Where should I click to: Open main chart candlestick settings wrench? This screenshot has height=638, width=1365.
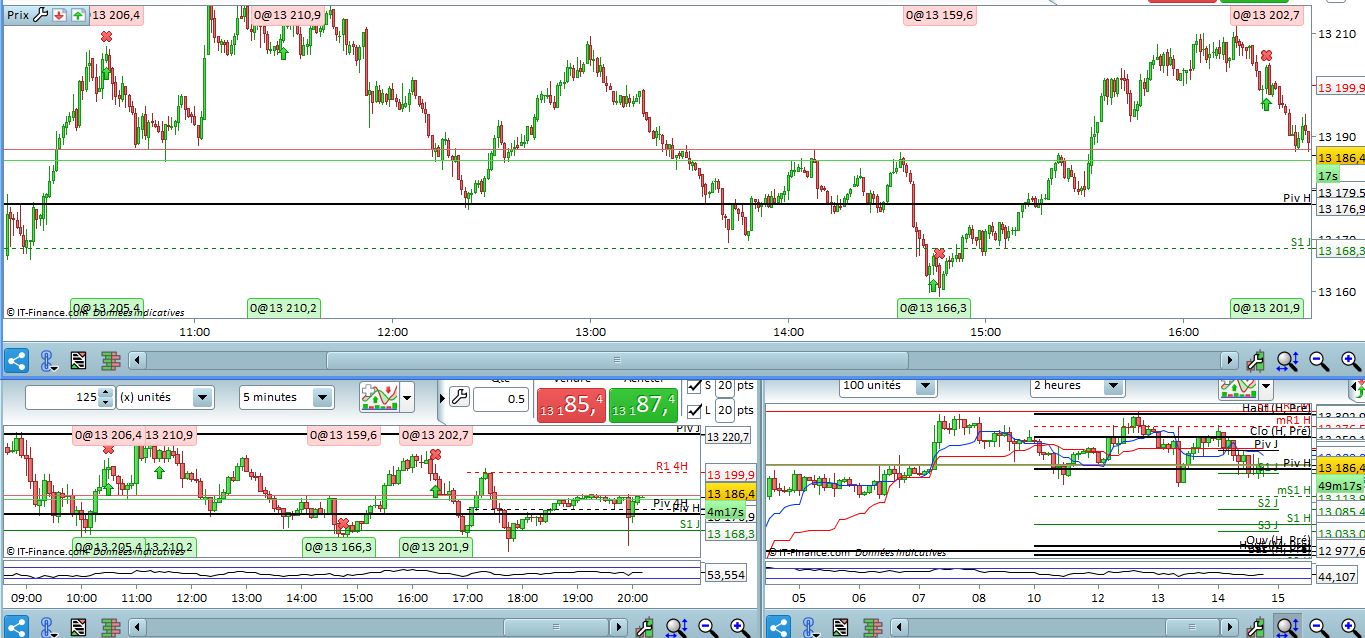tap(1257, 360)
